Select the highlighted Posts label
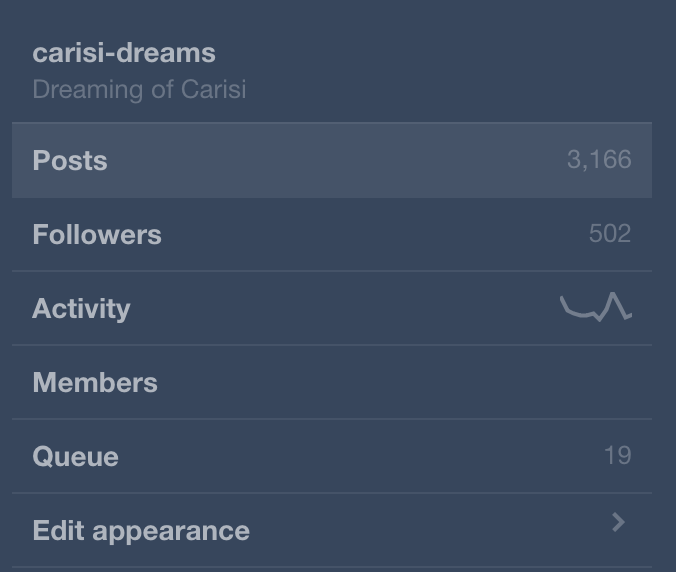Image resolution: width=676 pixels, height=572 pixels. tap(70, 160)
